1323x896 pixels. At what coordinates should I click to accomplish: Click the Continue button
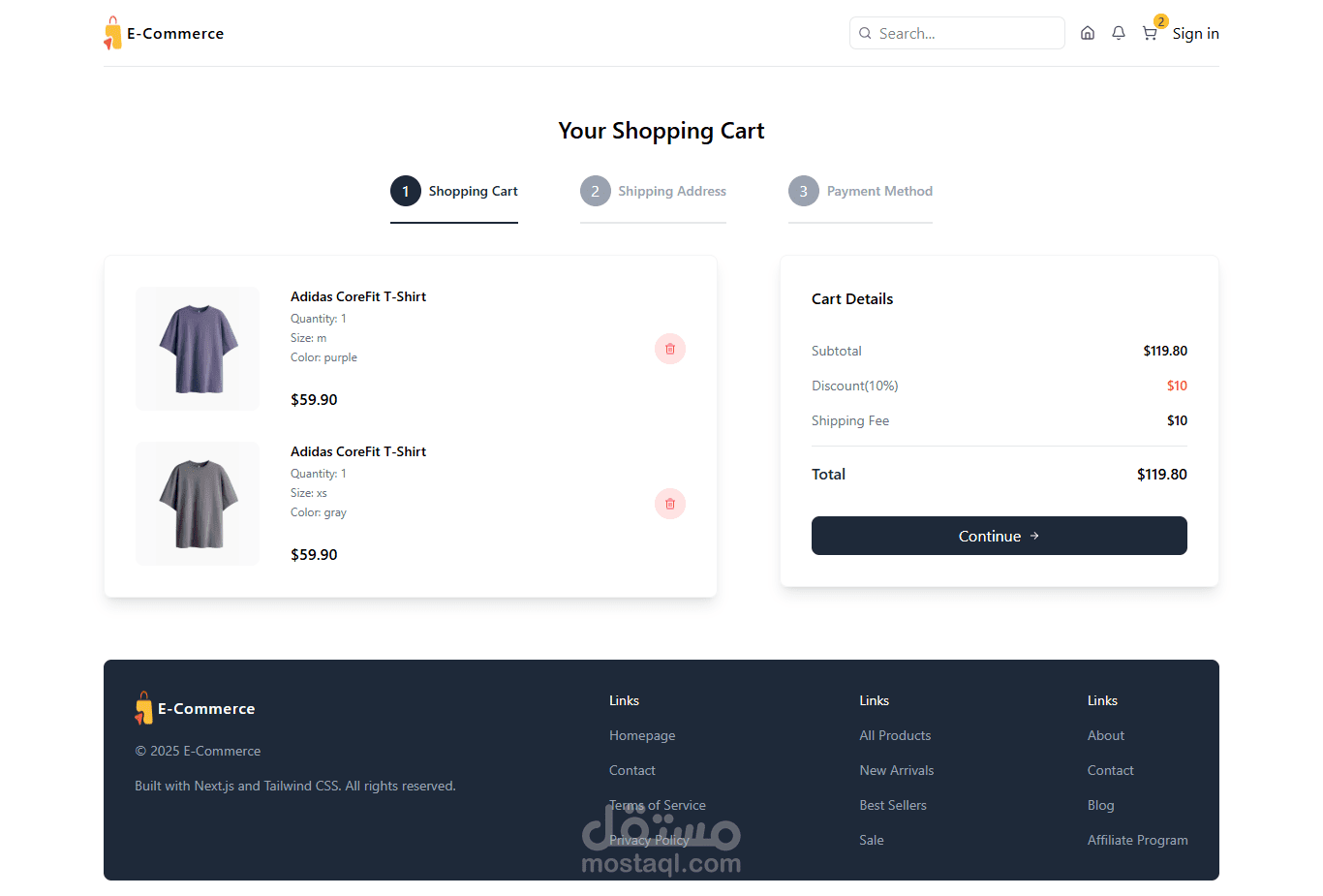[1000, 536]
